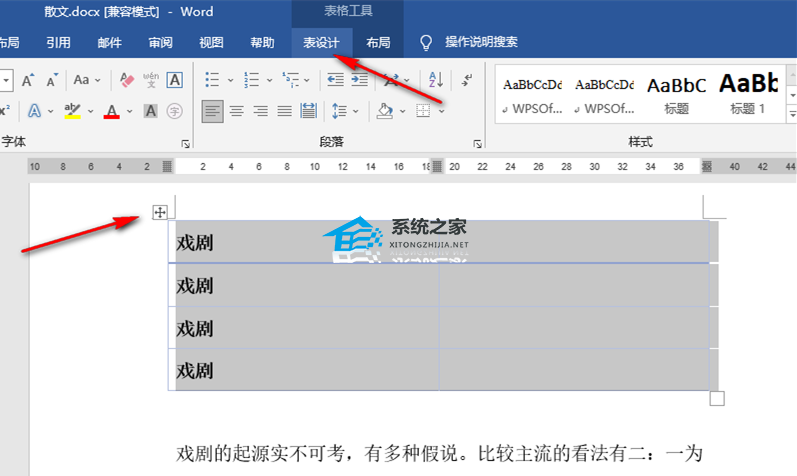The width and height of the screenshot is (797, 476).
Task: Apply red font color
Action: point(112,110)
